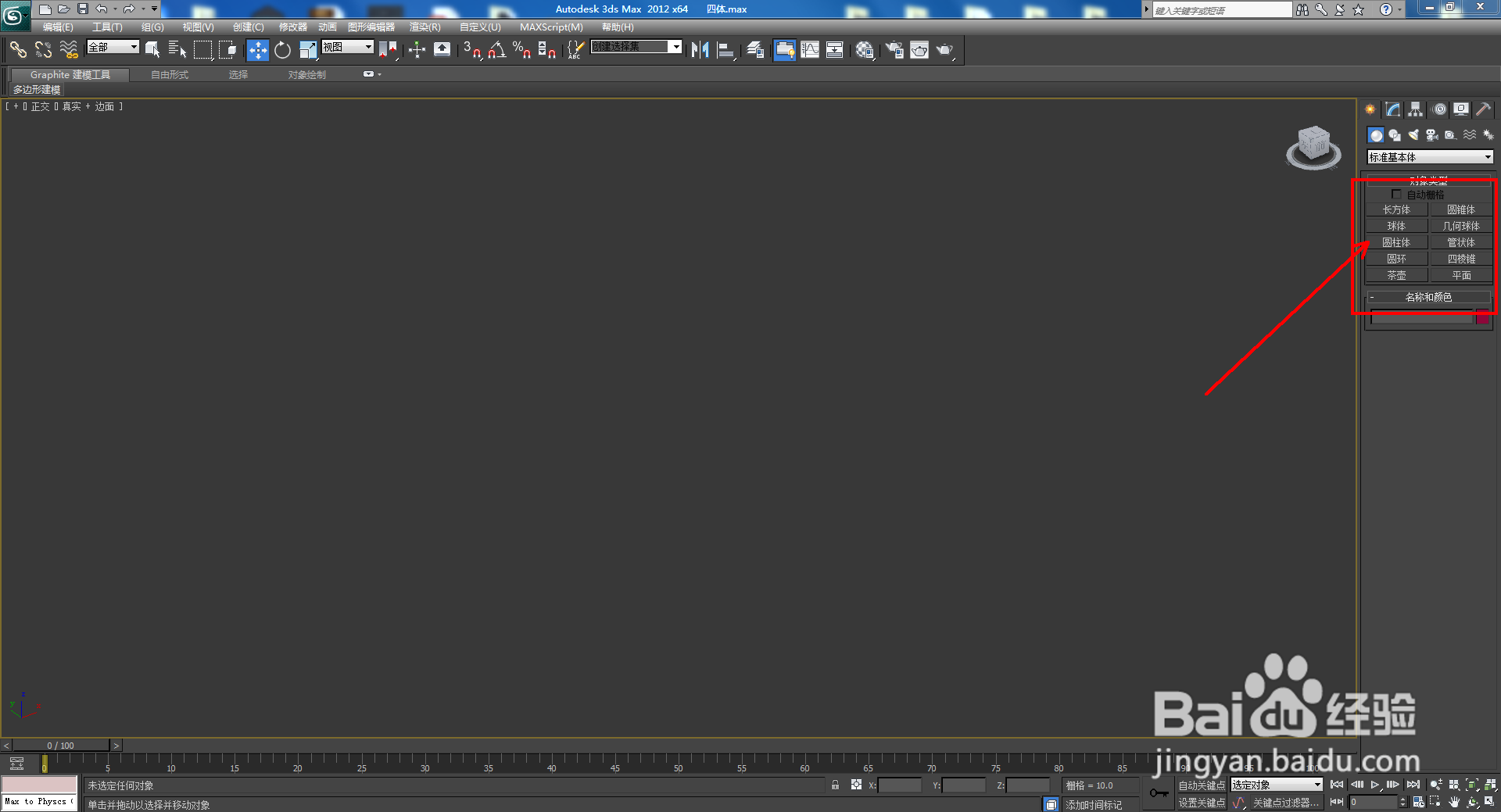Open the Curve Editor icon
This screenshot has width=1501, height=812.
[x=810, y=50]
